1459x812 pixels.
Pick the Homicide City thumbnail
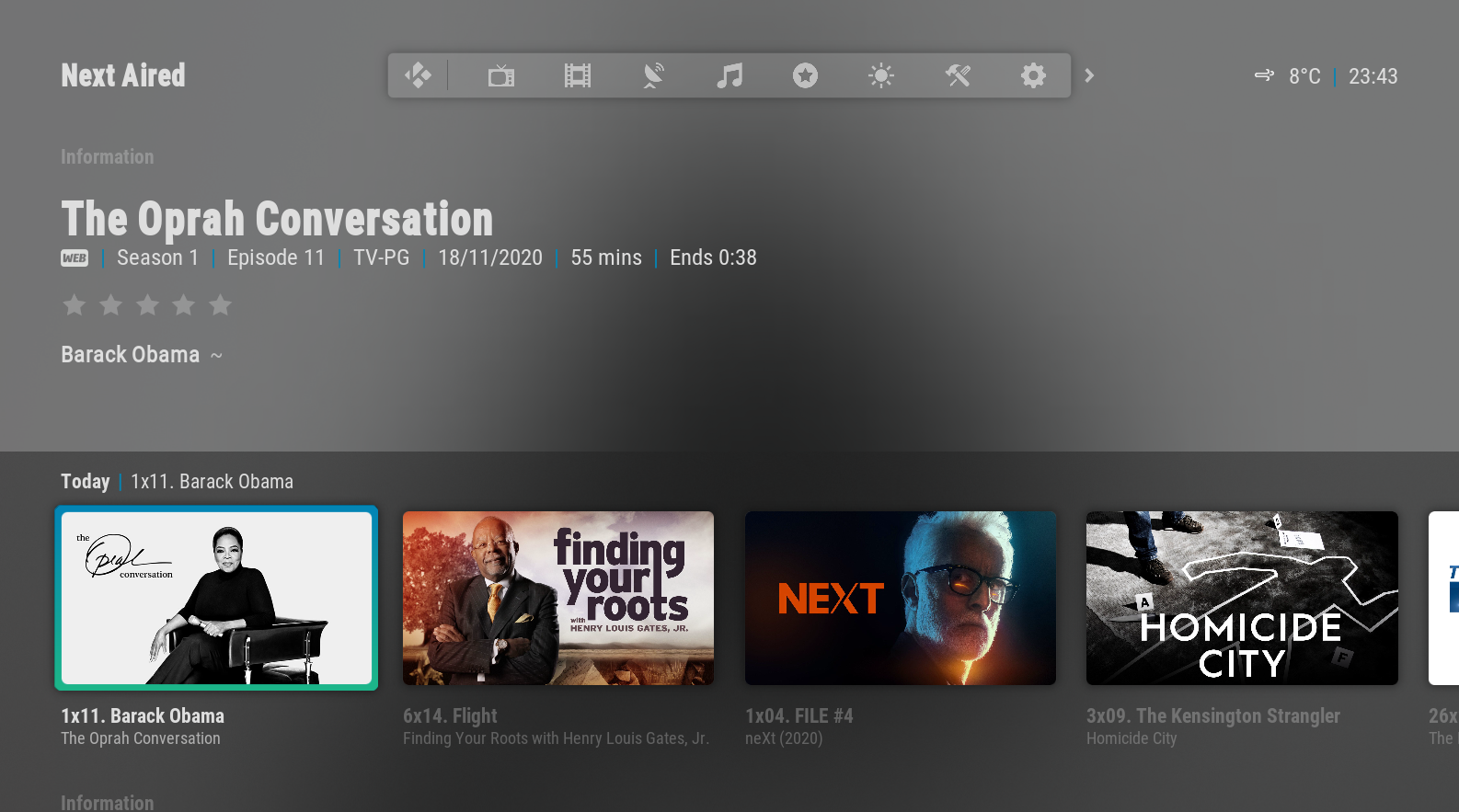[x=1242, y=598]
